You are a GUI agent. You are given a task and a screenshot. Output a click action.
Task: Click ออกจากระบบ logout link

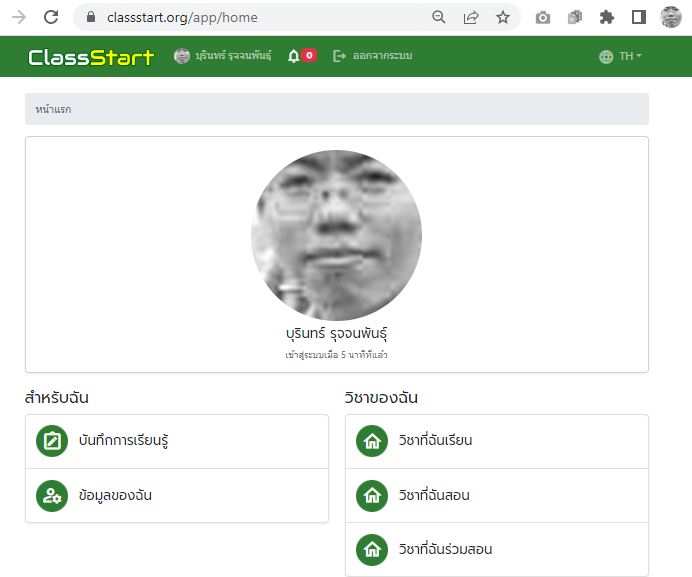coord(382,56)
